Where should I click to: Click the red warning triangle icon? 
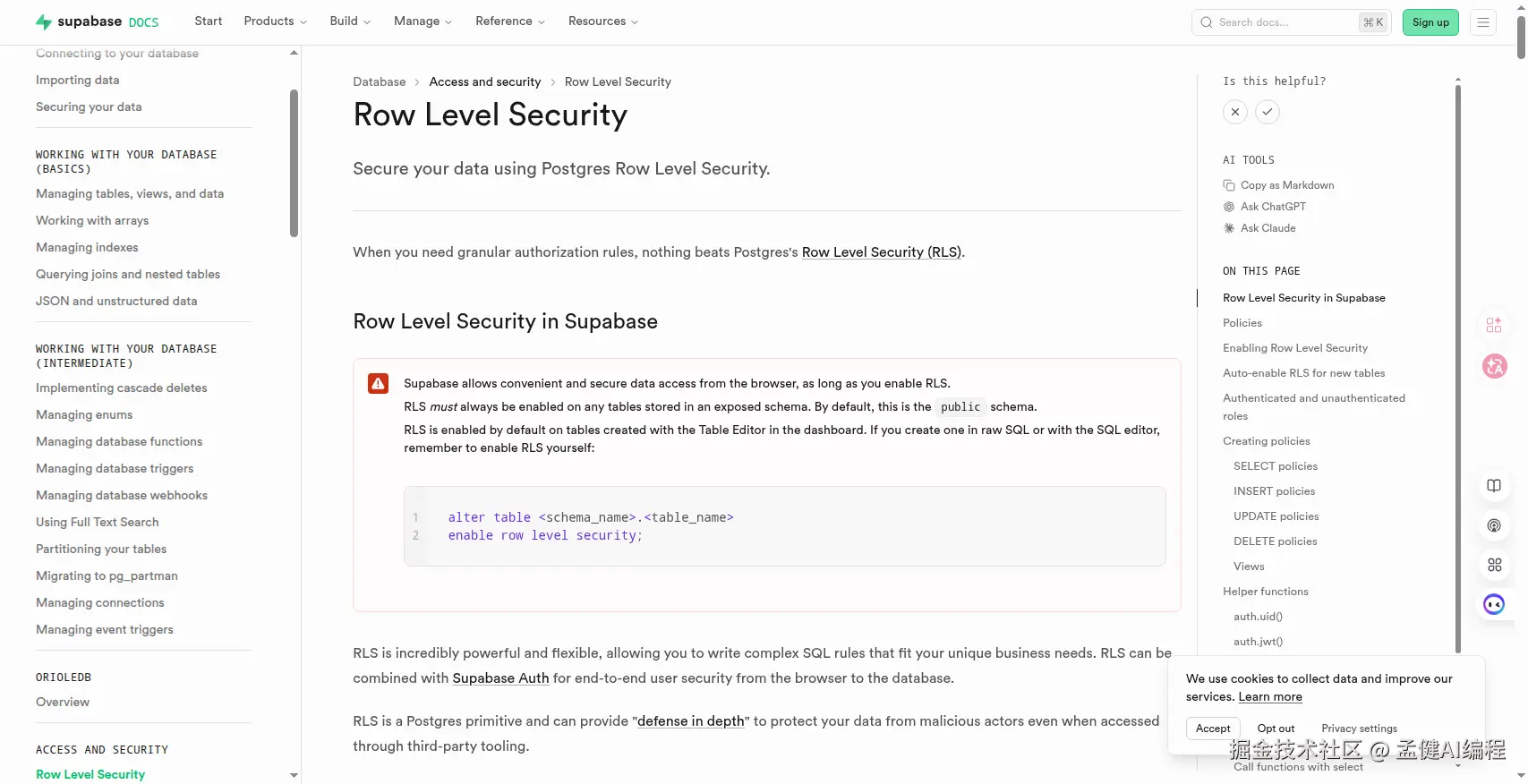(379, 384)
